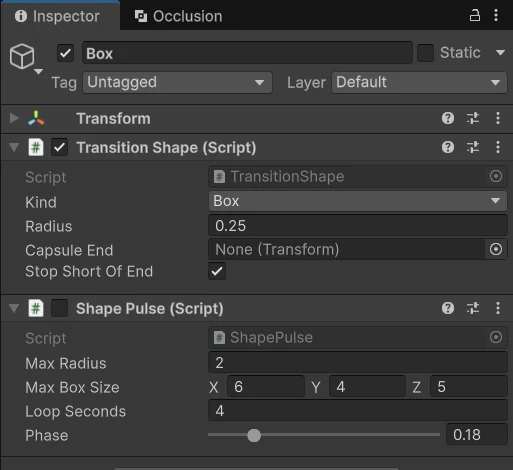Click the Phase value field 0.18
The width and height of the screenshot is (513, 470).
coord(476,435)
